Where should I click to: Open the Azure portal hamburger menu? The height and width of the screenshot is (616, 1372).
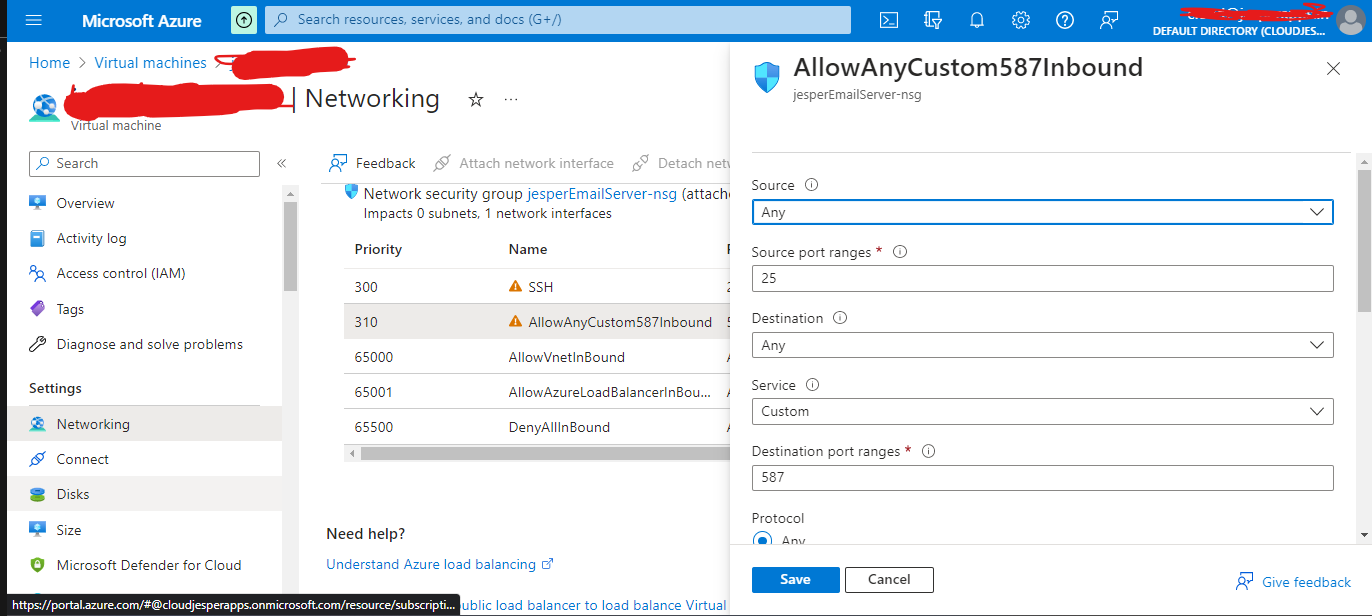(33, 20)
